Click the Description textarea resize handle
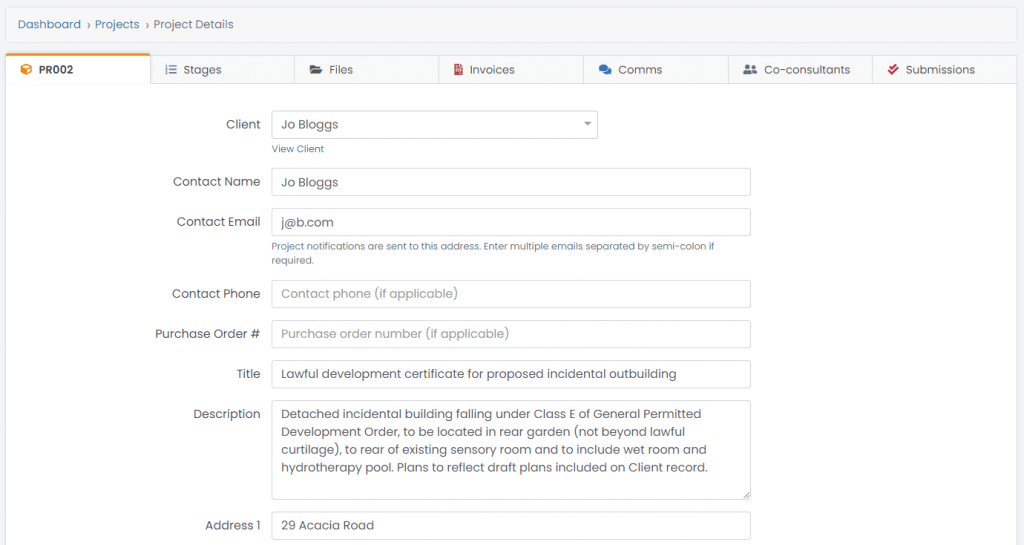The height and width of the screenshot is (545, 1024). 746,495
